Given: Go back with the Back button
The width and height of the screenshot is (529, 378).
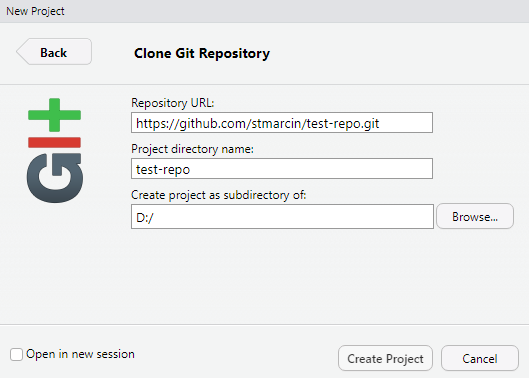Looking at the screenshot, I should pos(54,52).
